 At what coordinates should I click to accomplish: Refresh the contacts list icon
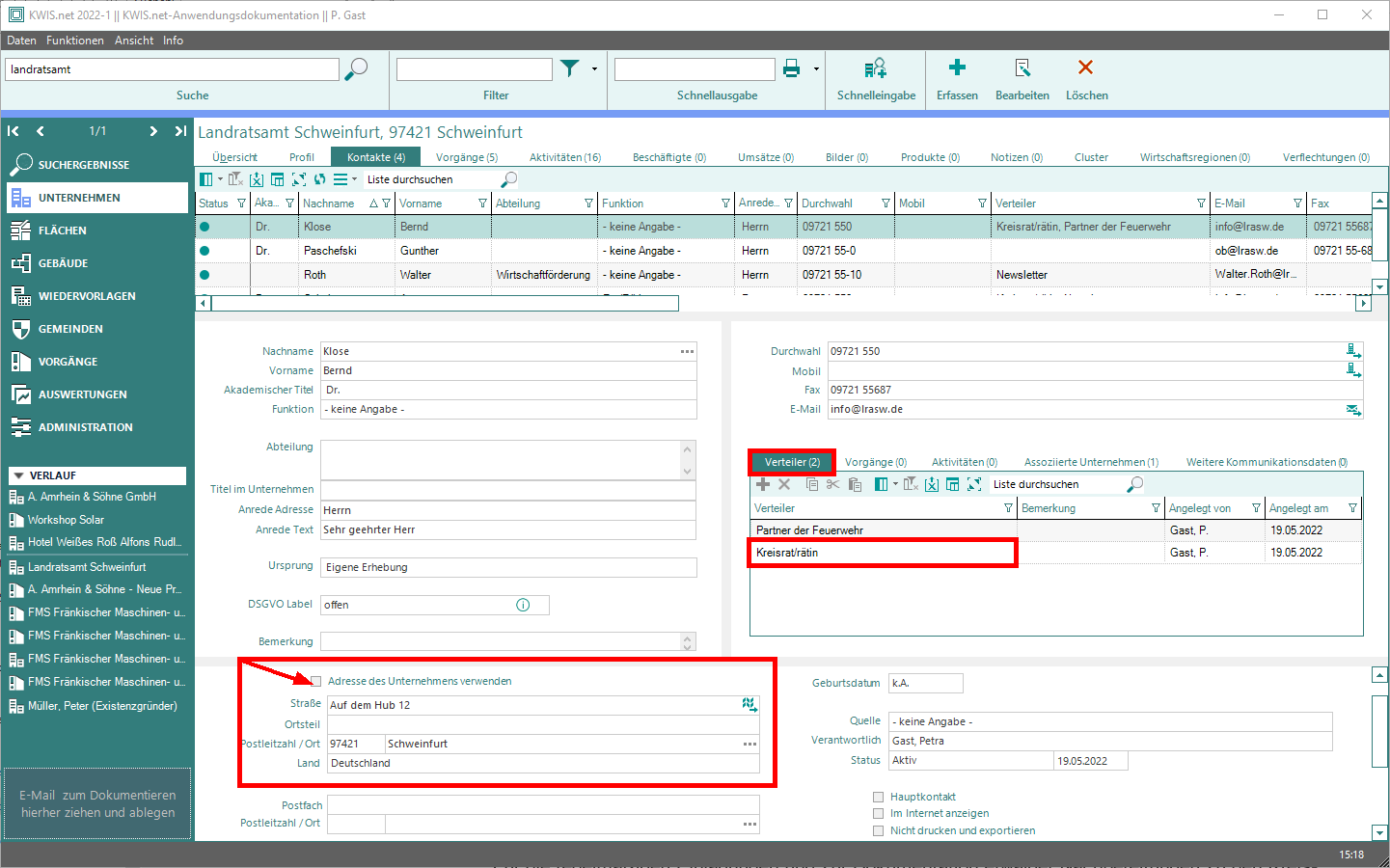[x=319, y=179]
